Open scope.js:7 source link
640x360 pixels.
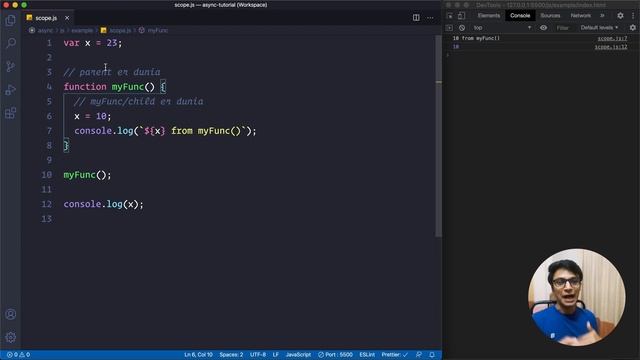click(x=612, y=38)
